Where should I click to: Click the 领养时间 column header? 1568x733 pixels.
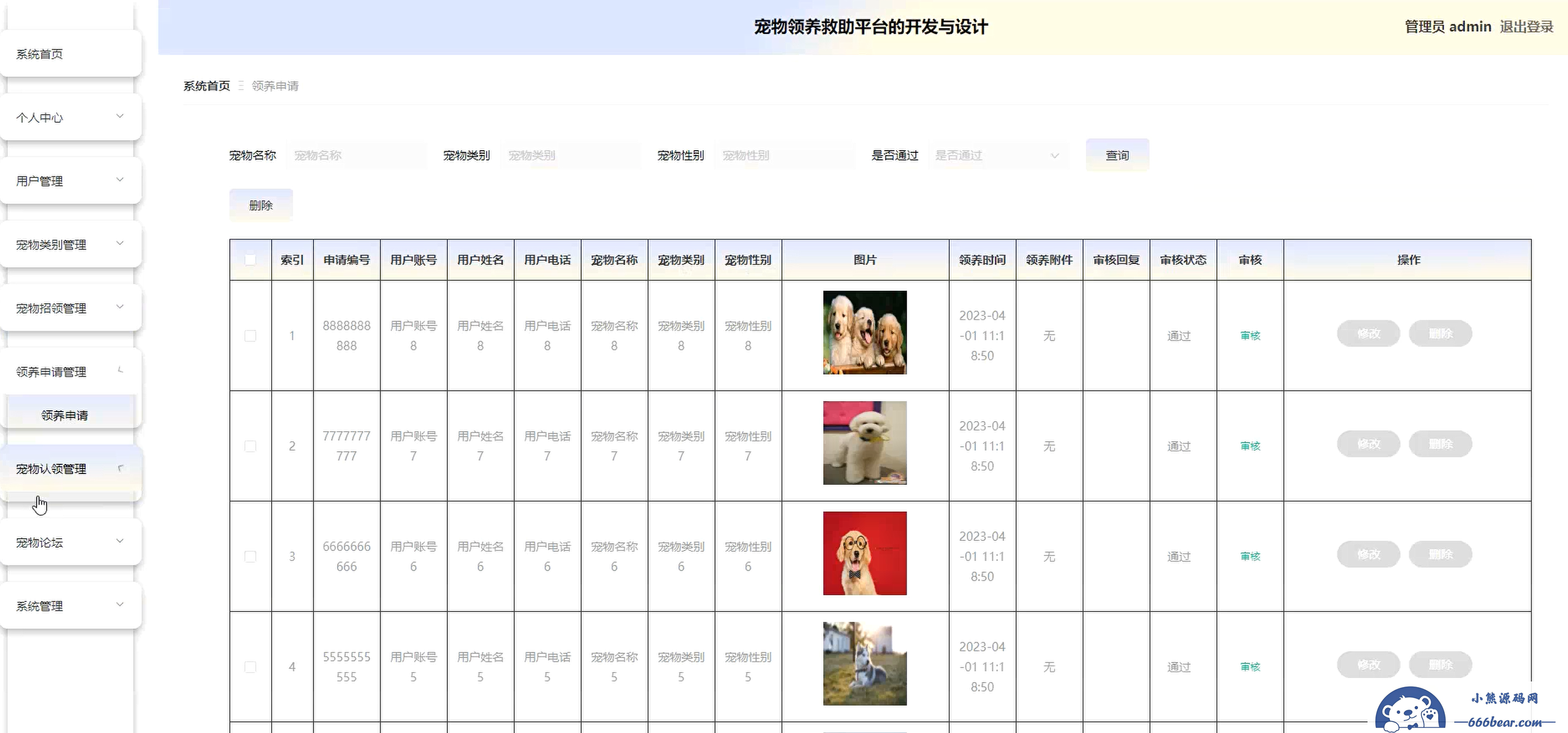982,260
